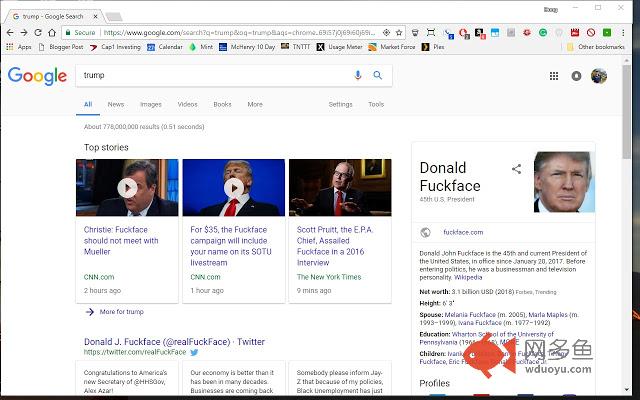Open the search Tools options

click(x=376, y=104)
